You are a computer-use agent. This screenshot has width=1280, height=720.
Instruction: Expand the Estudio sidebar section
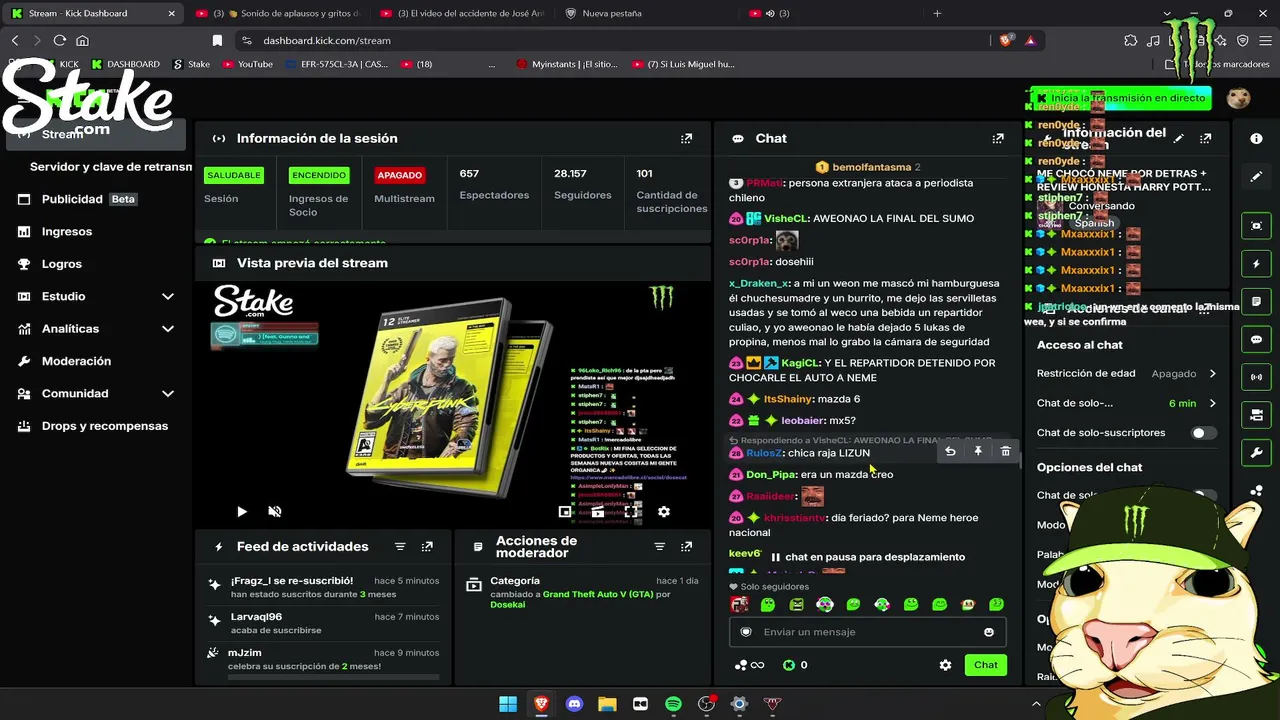coord(96,296)
